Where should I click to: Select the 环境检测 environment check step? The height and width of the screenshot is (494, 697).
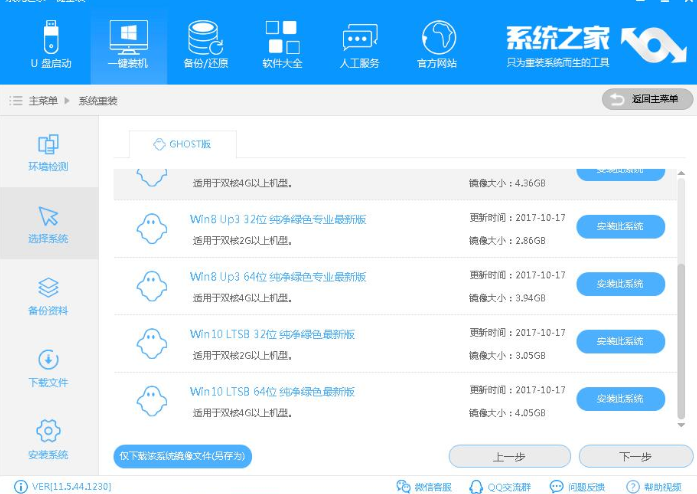coord(48,152)
